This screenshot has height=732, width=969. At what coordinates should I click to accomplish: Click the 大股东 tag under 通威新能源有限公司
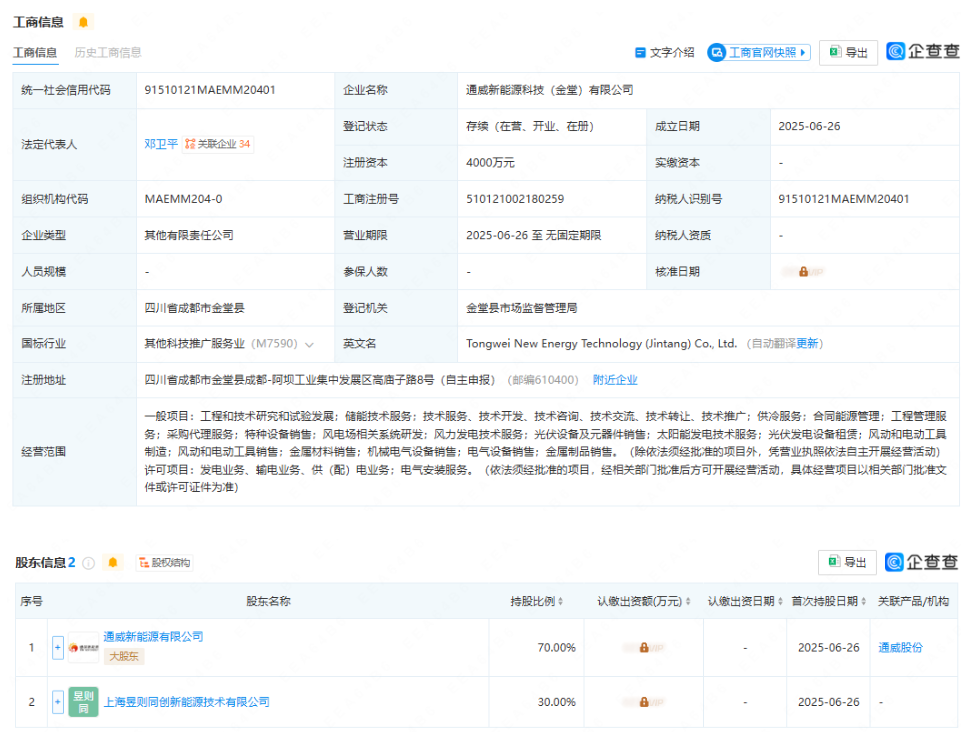[x=124, y=657]
